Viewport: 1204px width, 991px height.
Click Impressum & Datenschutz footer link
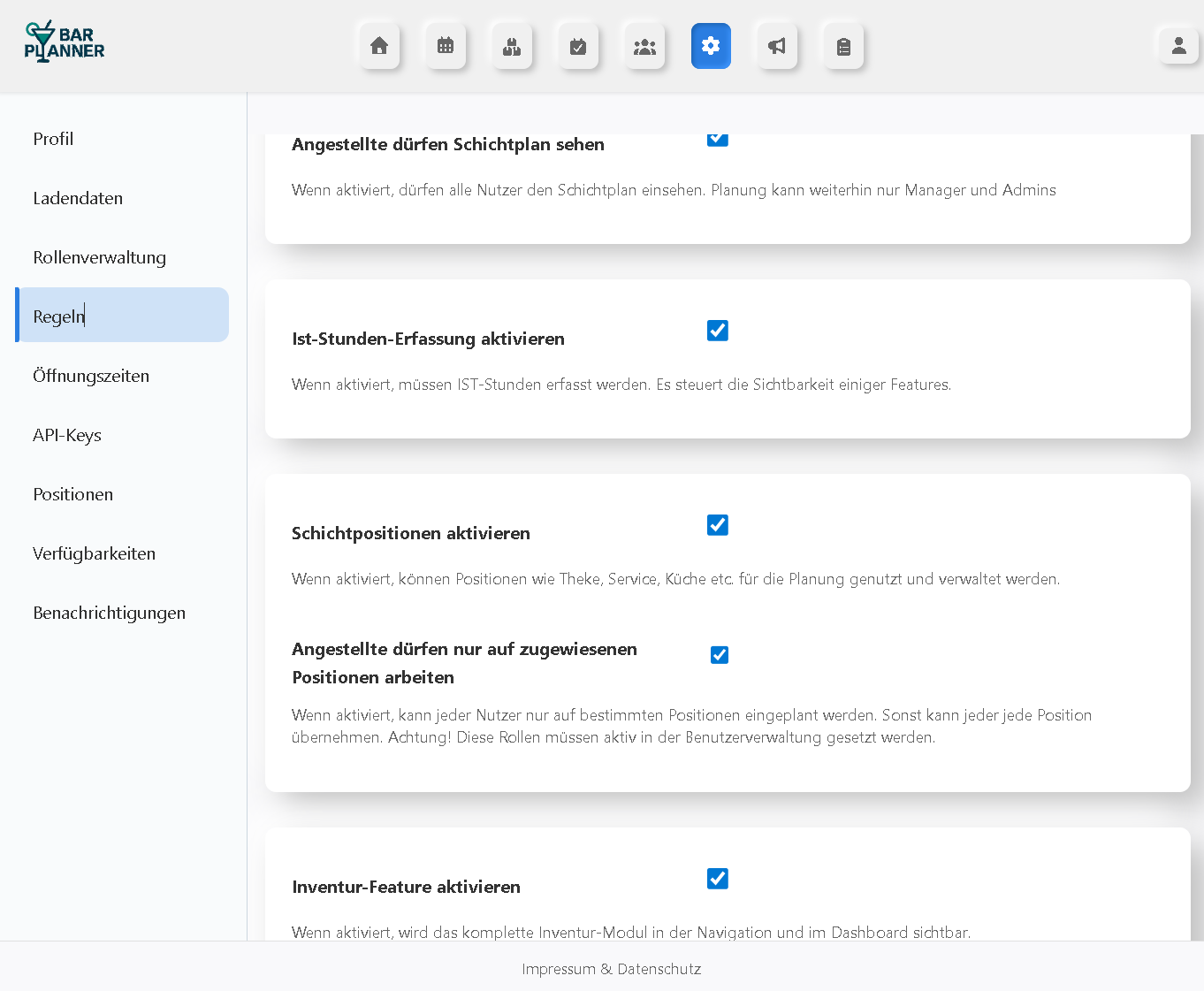point(611,969)
